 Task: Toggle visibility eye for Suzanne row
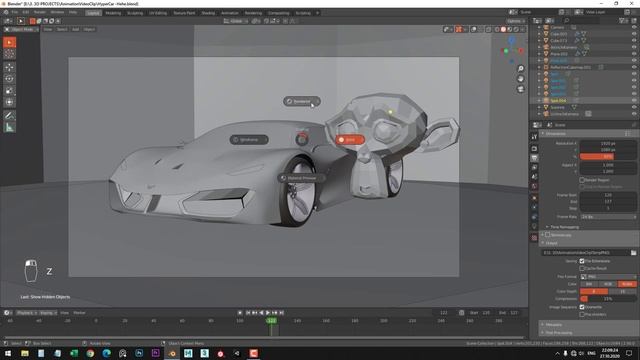(x=634, y=107)
